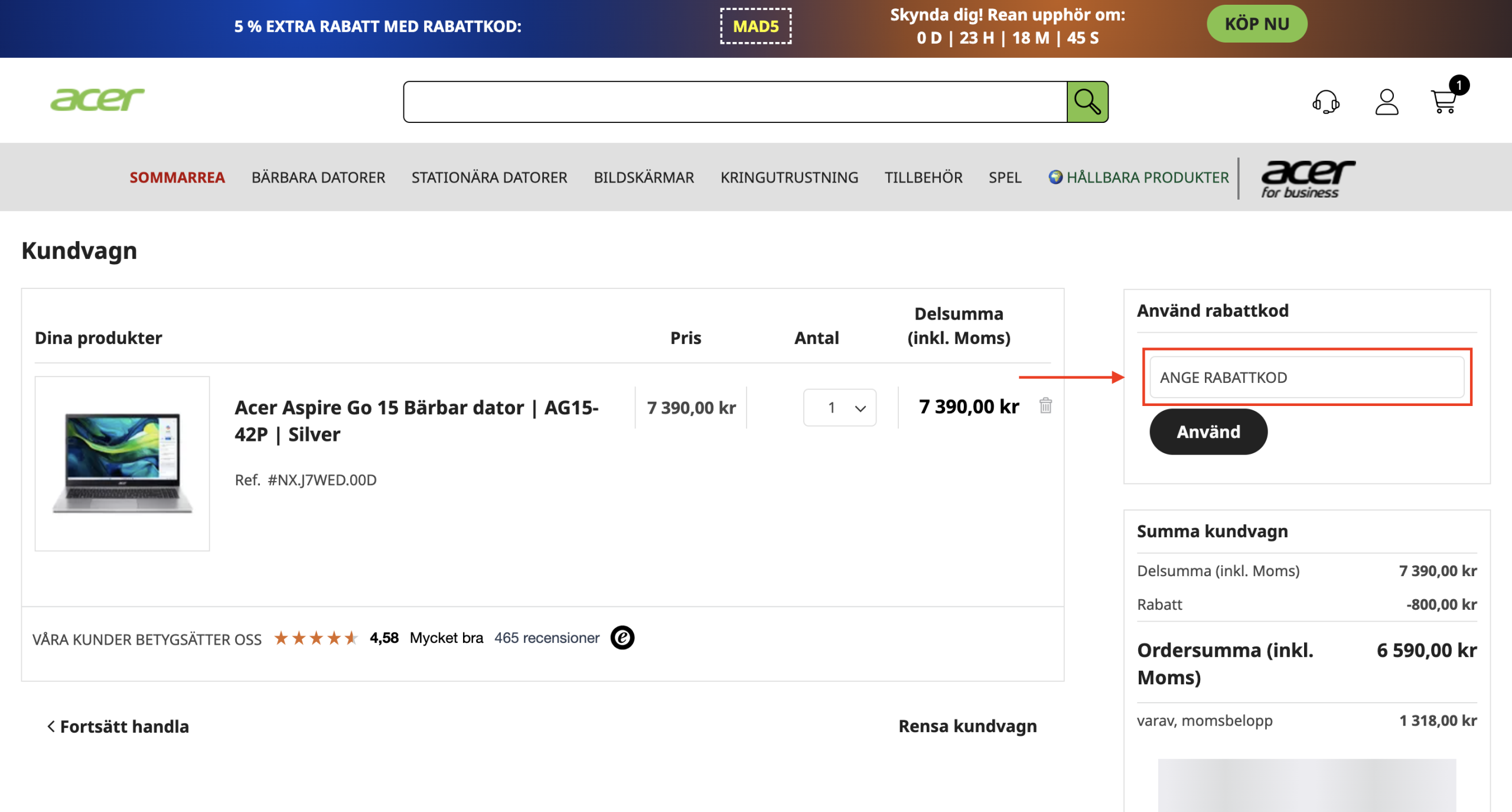Click the Trusted Shops e-badge icon
This screenshot has width=1512, height=812.
623,638
